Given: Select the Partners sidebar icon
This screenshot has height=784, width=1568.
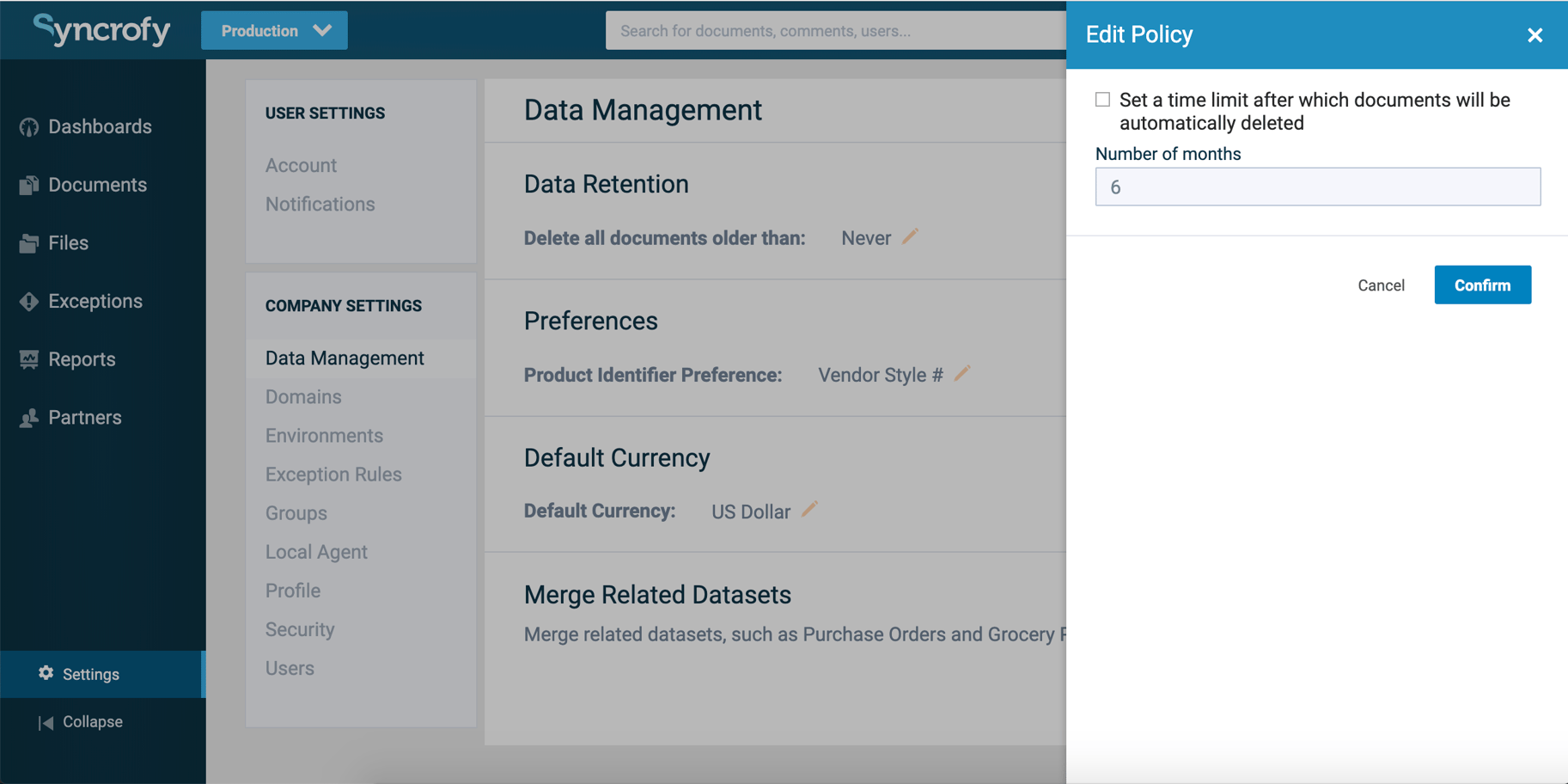Looking at the screenshot, I should coord(84,417).
